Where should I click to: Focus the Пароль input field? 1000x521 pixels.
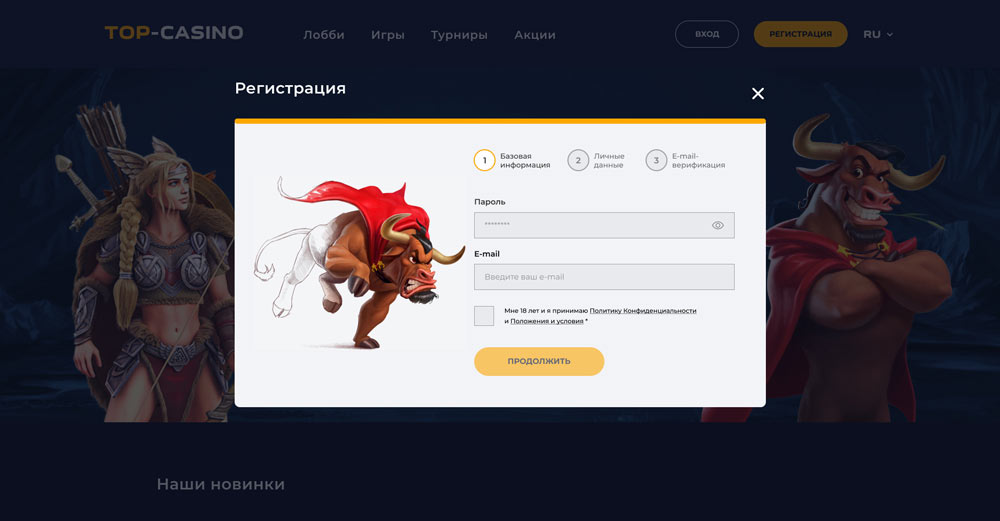[x=604, y=225]
